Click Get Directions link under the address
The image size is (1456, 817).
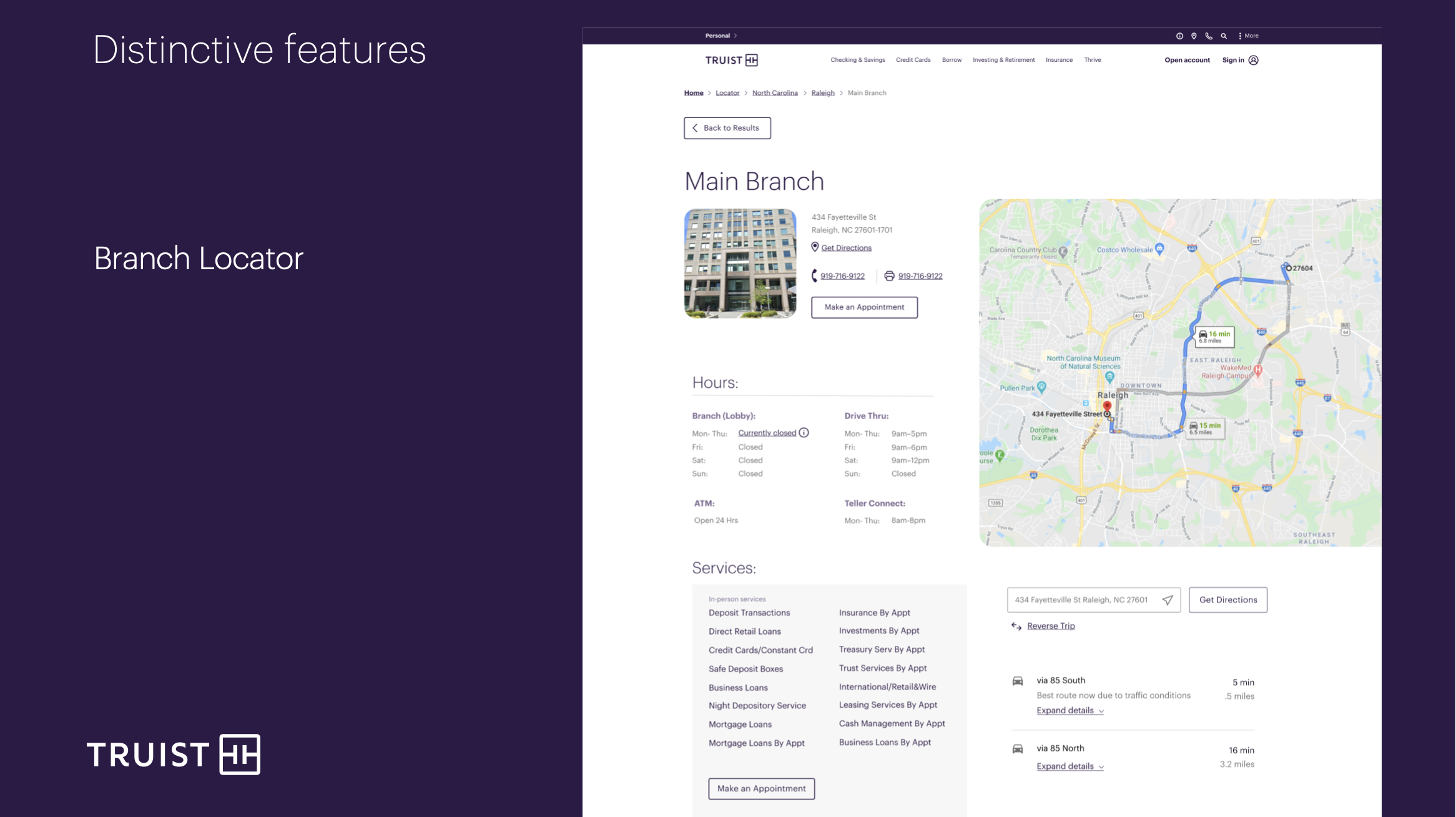[x=846, y=248]
